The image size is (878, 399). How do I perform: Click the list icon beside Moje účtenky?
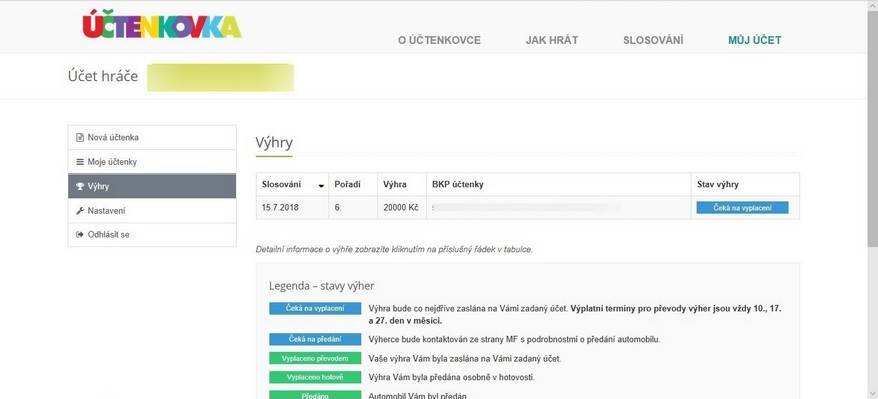tap(80, 162)
